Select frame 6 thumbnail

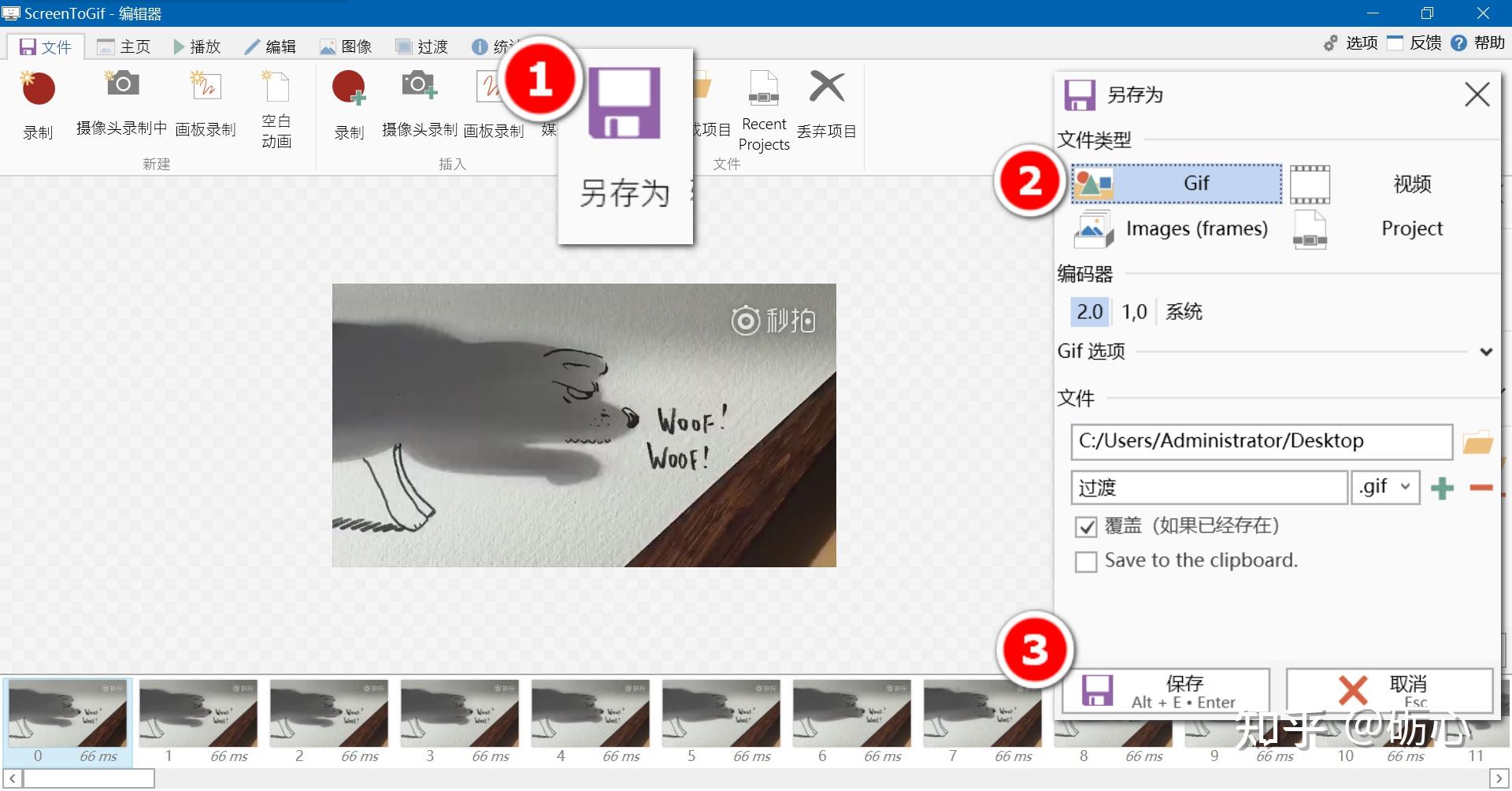pyautogui.click(x=852, y=722)
